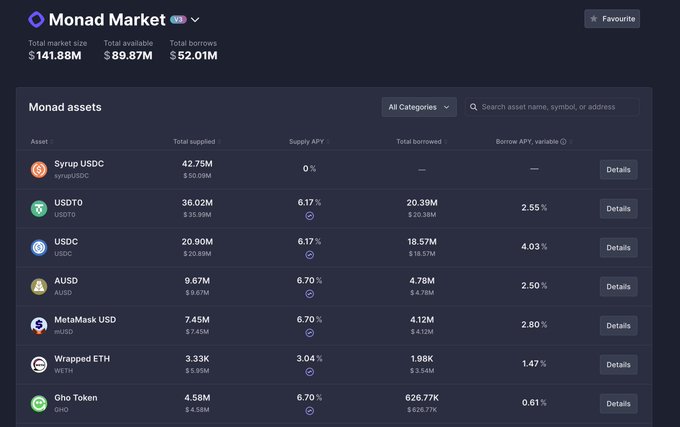Image resolution: width=680 pixels, height=427 pixels.
Task: Click the $141.88M total market size value
Action: pos(55,55)
